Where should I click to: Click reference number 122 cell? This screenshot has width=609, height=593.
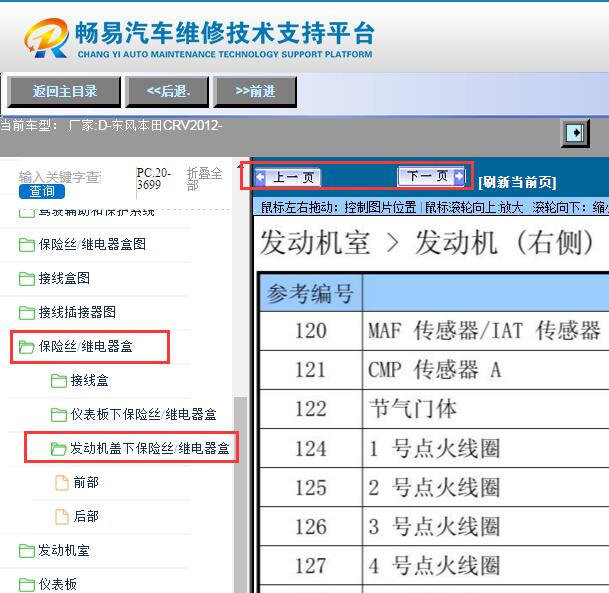311,409
